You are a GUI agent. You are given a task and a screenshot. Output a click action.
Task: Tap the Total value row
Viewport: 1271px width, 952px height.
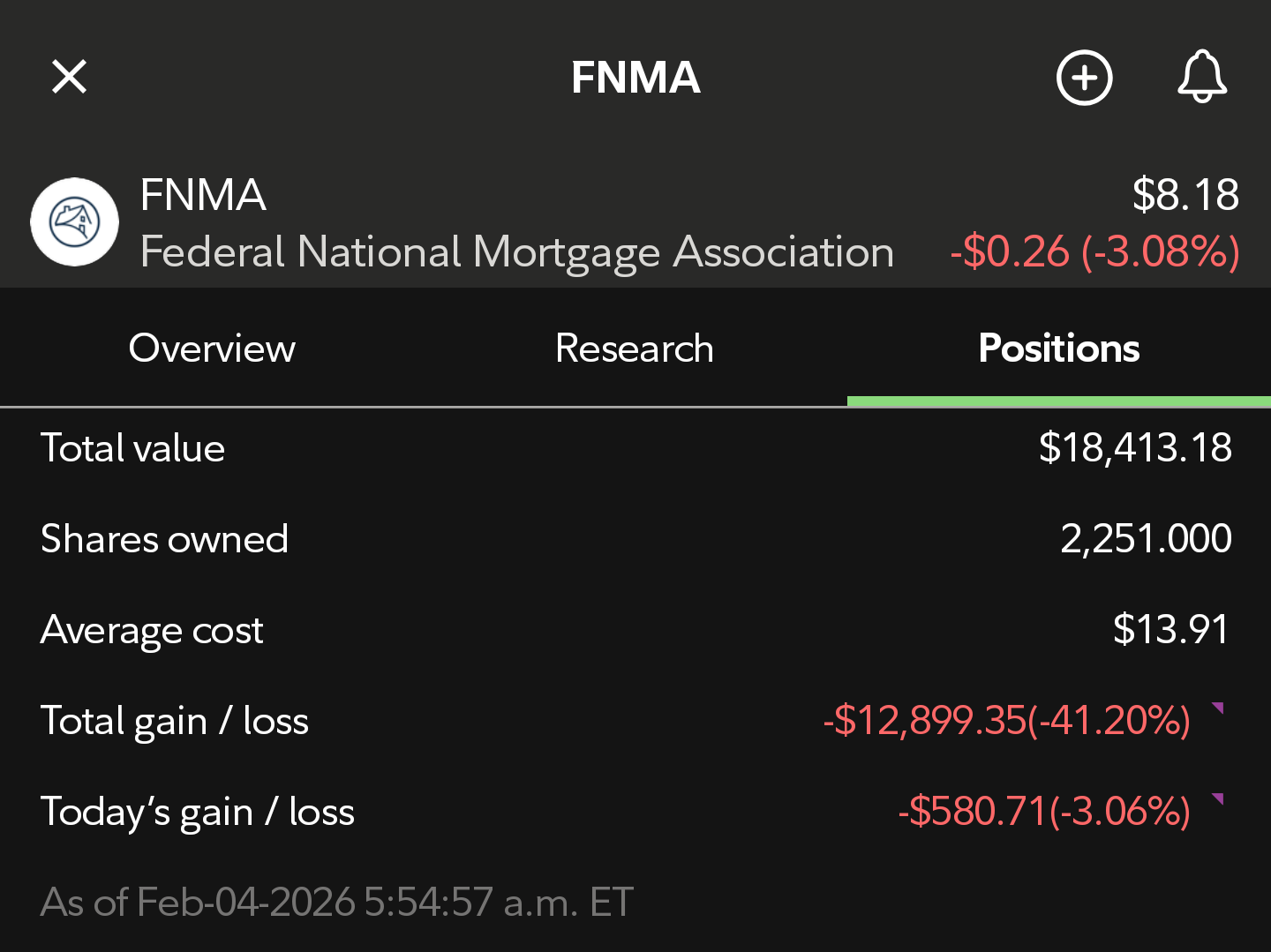[x=635, y=447]
